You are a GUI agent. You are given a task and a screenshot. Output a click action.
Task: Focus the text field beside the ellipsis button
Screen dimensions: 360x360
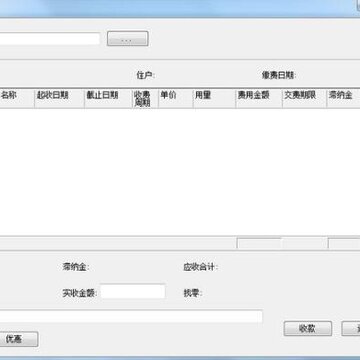(50, 39)
